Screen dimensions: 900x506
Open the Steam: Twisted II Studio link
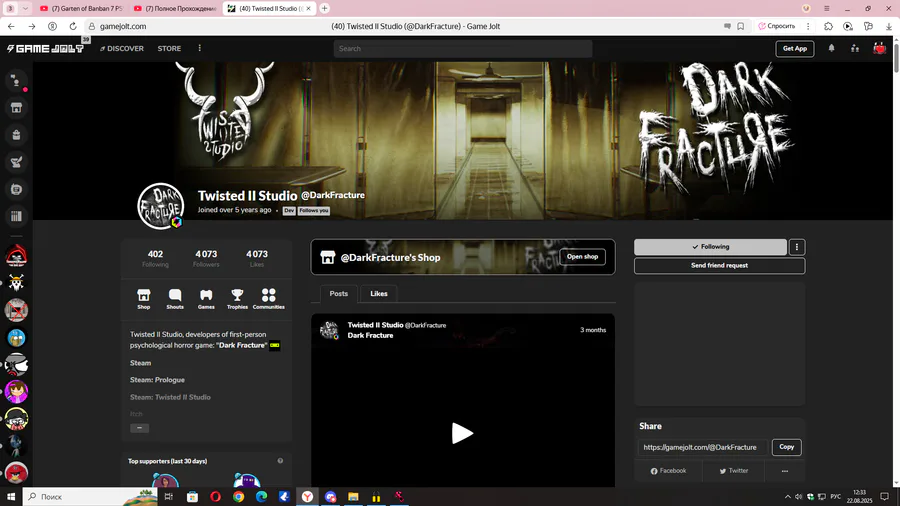click(x=170, y=397)
